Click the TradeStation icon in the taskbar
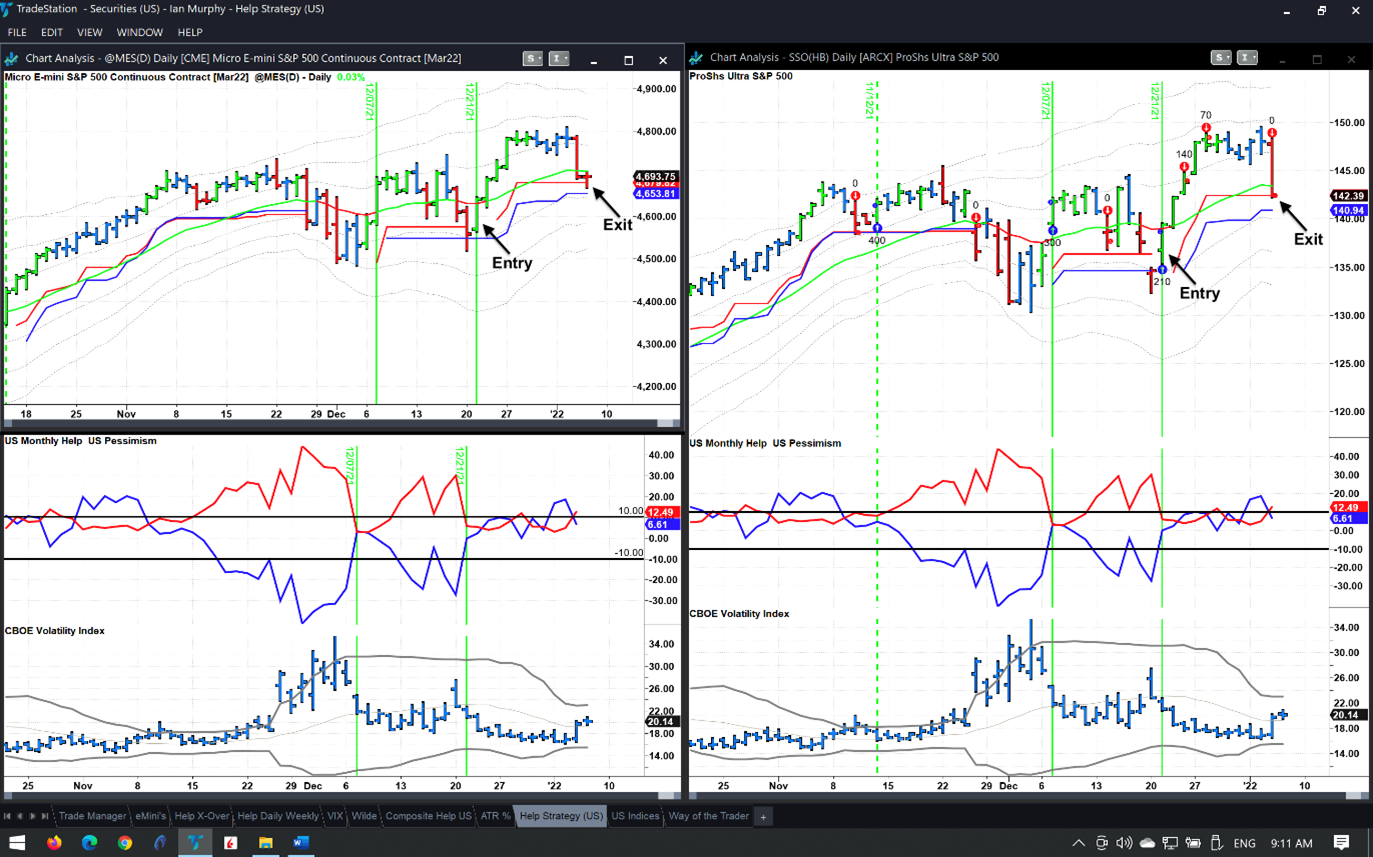The height and width of the screenshot is (857, 1373). [x=195, y=842]
